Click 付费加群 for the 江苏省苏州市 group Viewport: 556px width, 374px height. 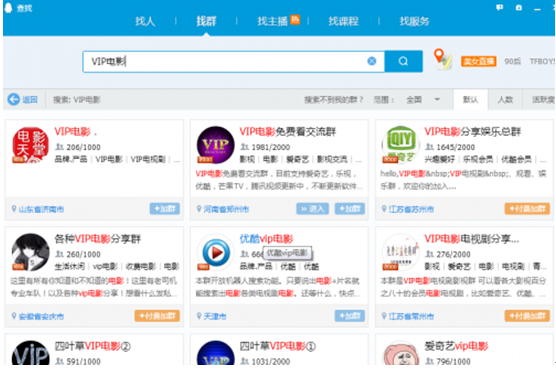(527, 208)
